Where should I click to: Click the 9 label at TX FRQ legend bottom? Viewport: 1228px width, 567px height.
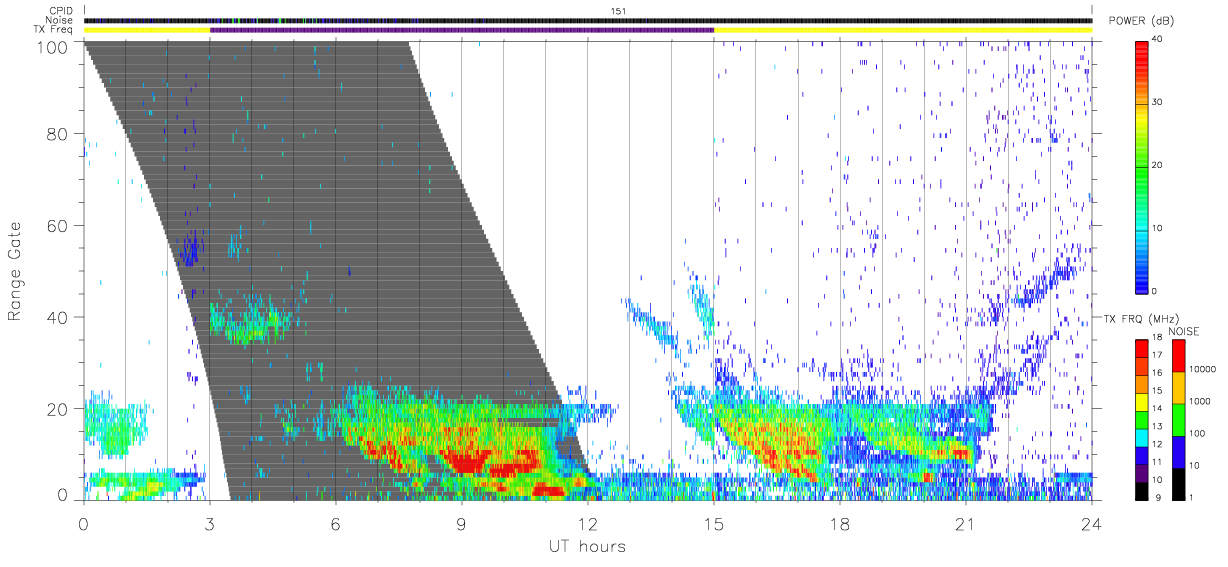pyautogui.click(x=1159, y=497)
